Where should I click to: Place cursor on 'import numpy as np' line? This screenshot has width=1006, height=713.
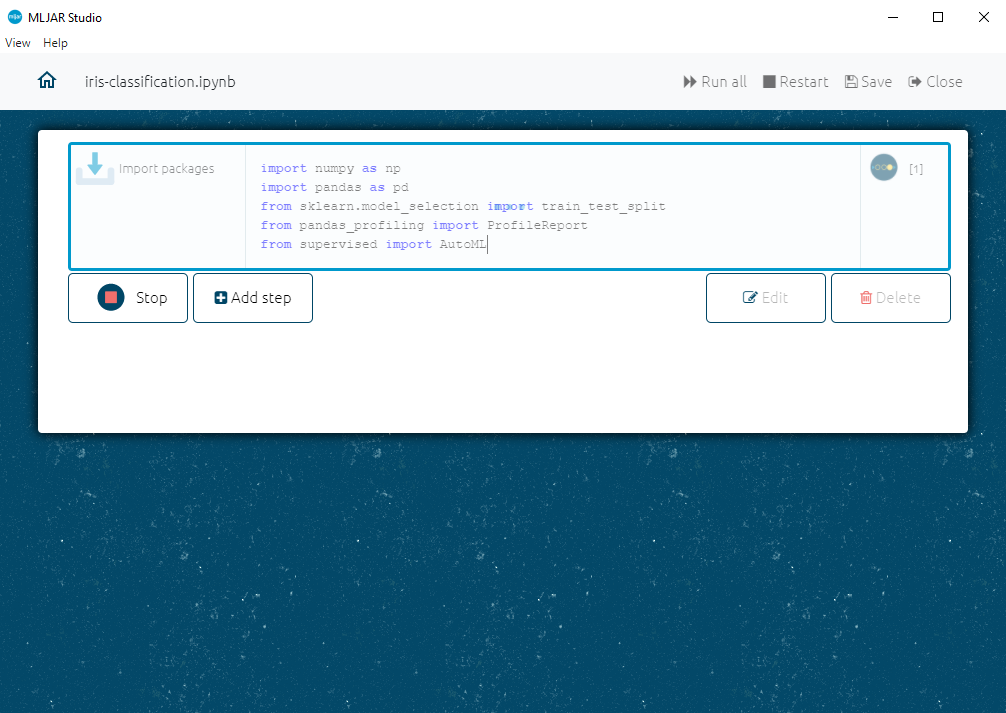click(x=330, y=168)
